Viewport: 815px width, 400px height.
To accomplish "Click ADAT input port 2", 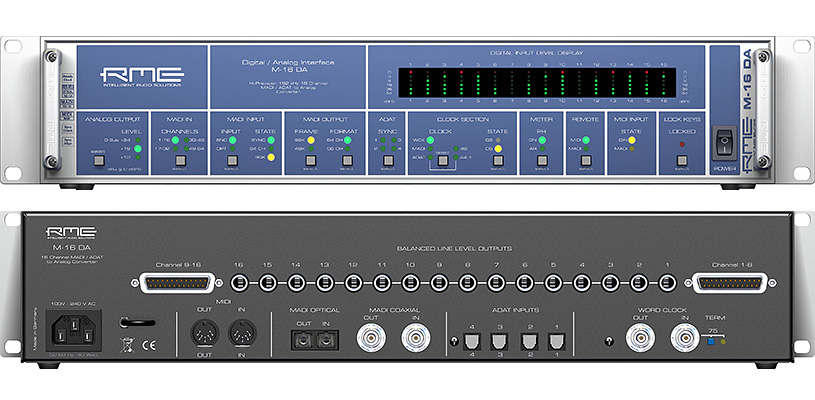I will tap(529, 341).
